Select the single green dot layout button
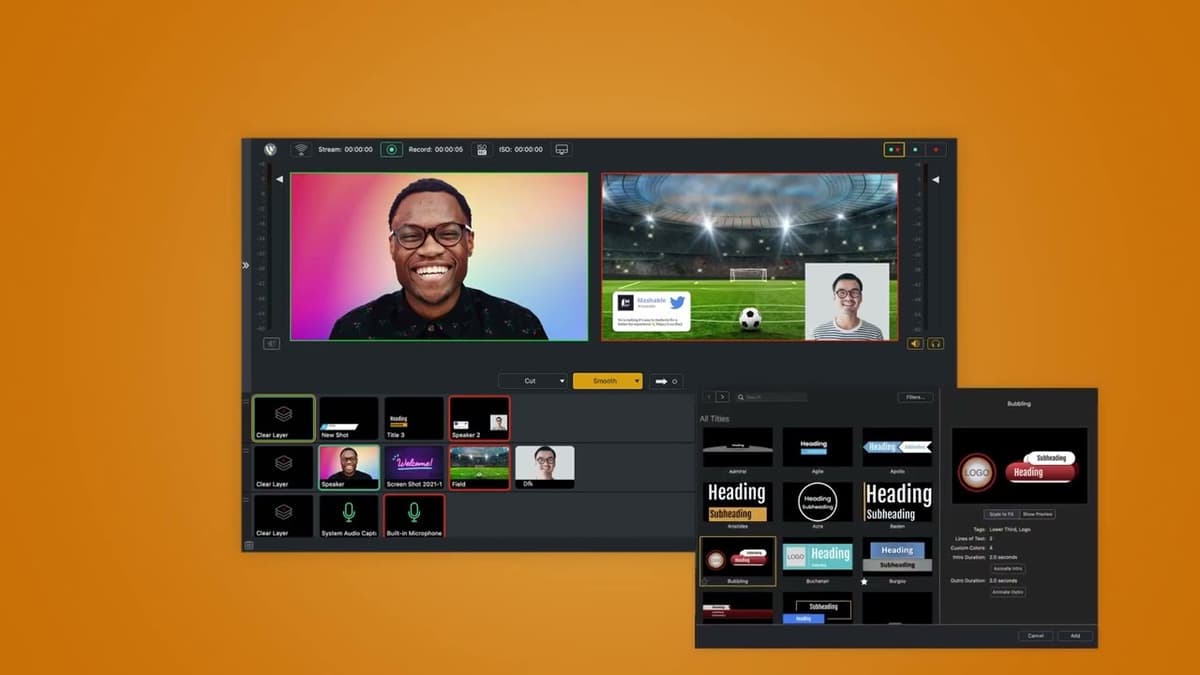The width and height of the screenshot is (1200, 675). point(915,149)
